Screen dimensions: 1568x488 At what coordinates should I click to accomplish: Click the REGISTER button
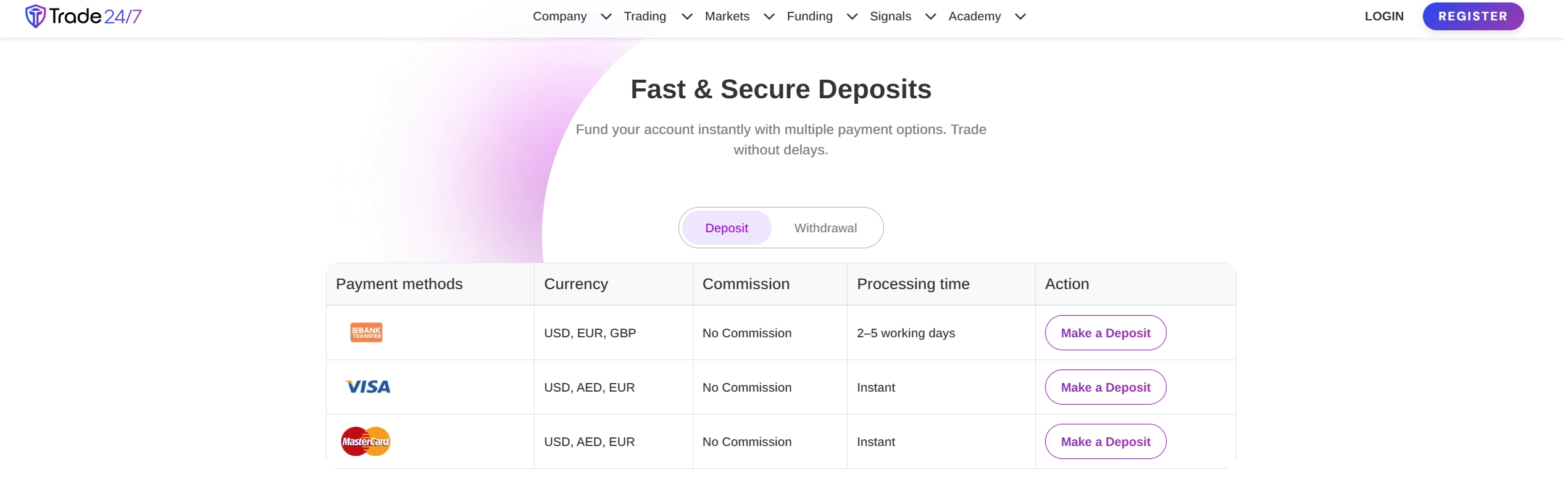click(x=1473, y=17)
